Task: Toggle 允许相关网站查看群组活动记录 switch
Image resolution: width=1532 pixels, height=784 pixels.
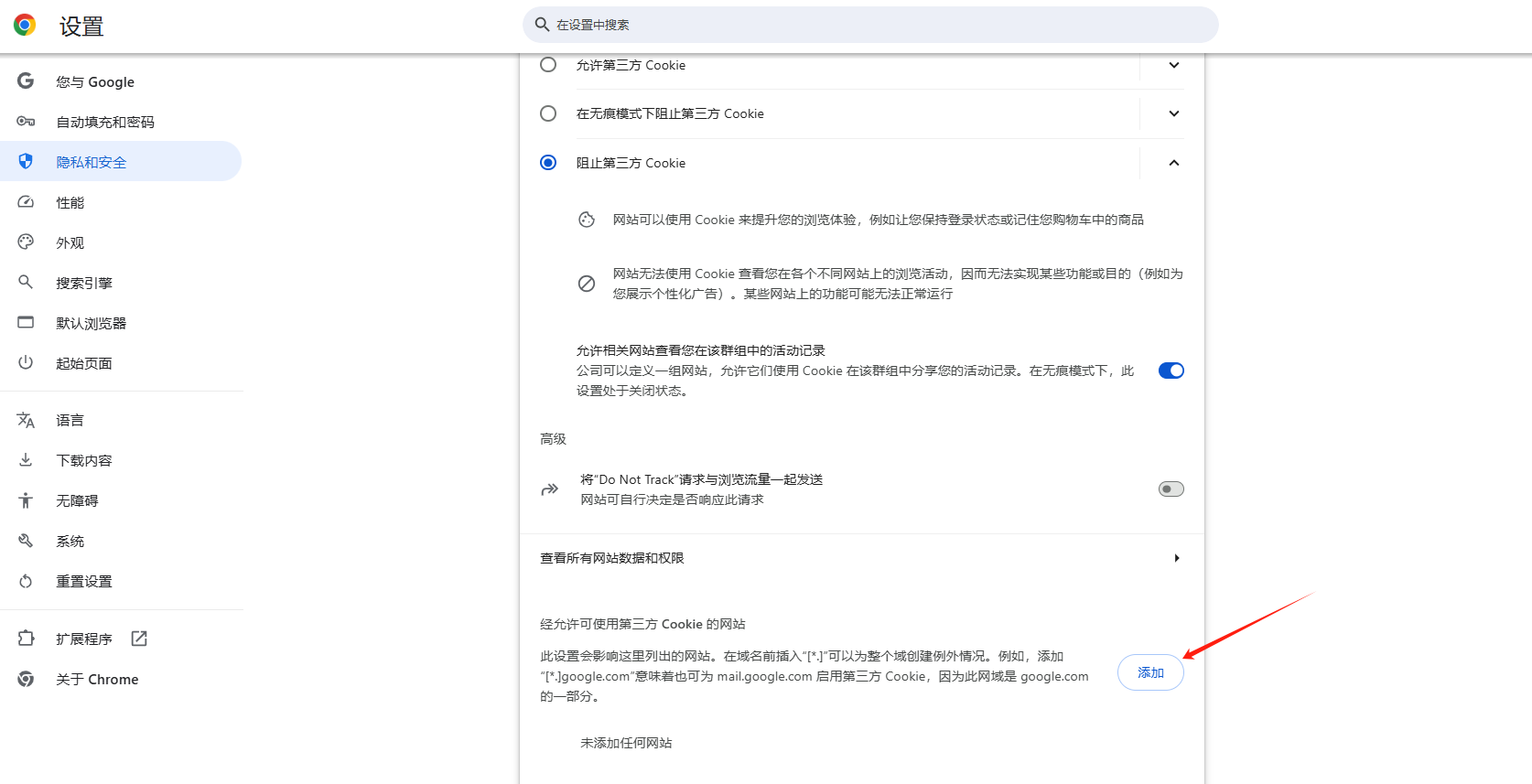Action: [1171, 371]
